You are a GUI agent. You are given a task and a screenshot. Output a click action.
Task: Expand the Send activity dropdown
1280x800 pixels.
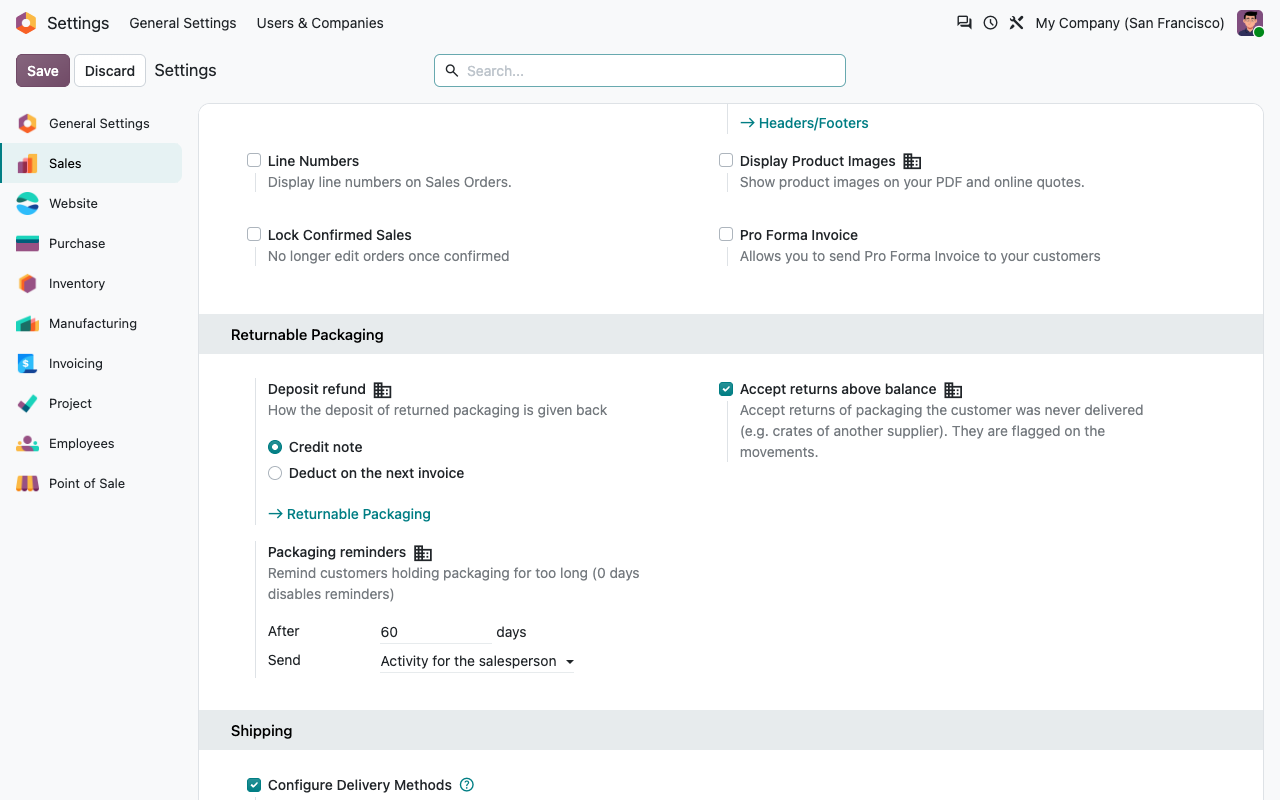(477, 661)
